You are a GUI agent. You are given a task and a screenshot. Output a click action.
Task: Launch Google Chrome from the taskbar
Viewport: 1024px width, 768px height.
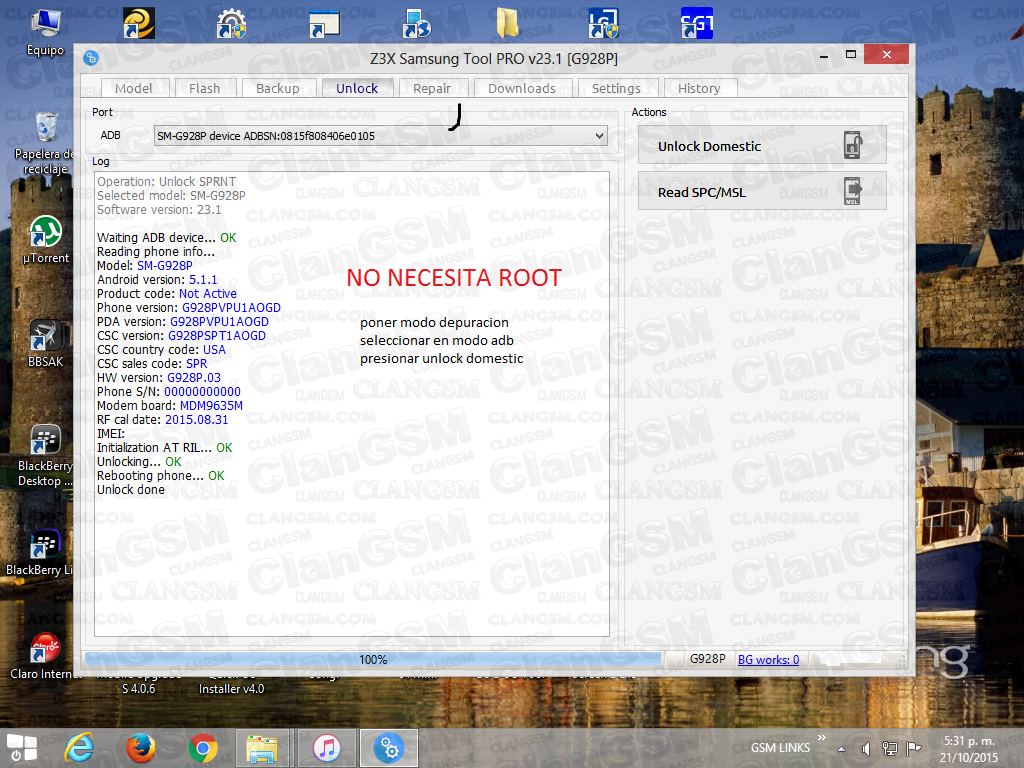click(202, 748)
